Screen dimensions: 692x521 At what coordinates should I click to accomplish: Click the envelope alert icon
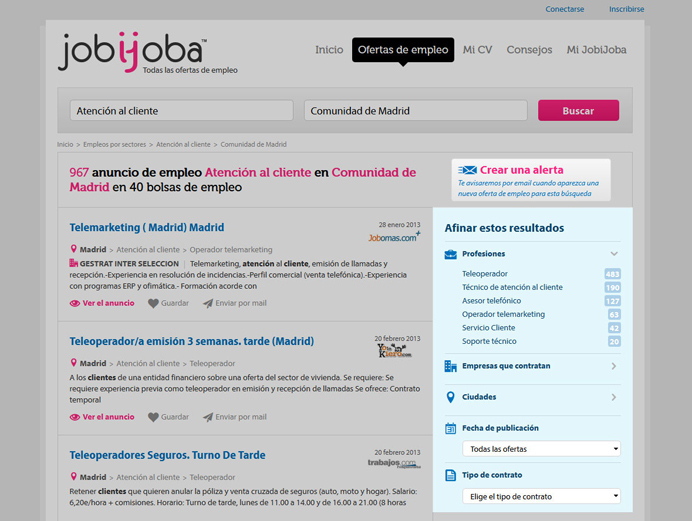point(467,170)
